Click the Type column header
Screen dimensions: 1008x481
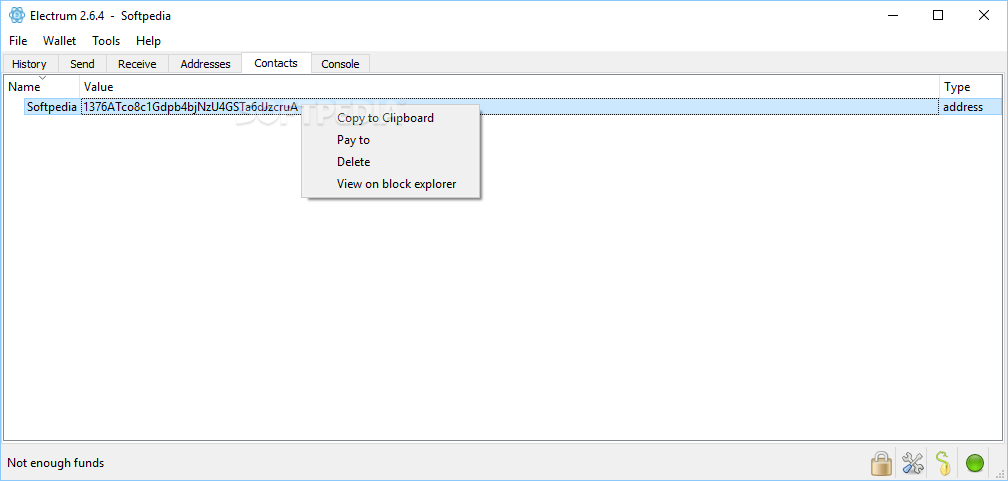[971, 87]
